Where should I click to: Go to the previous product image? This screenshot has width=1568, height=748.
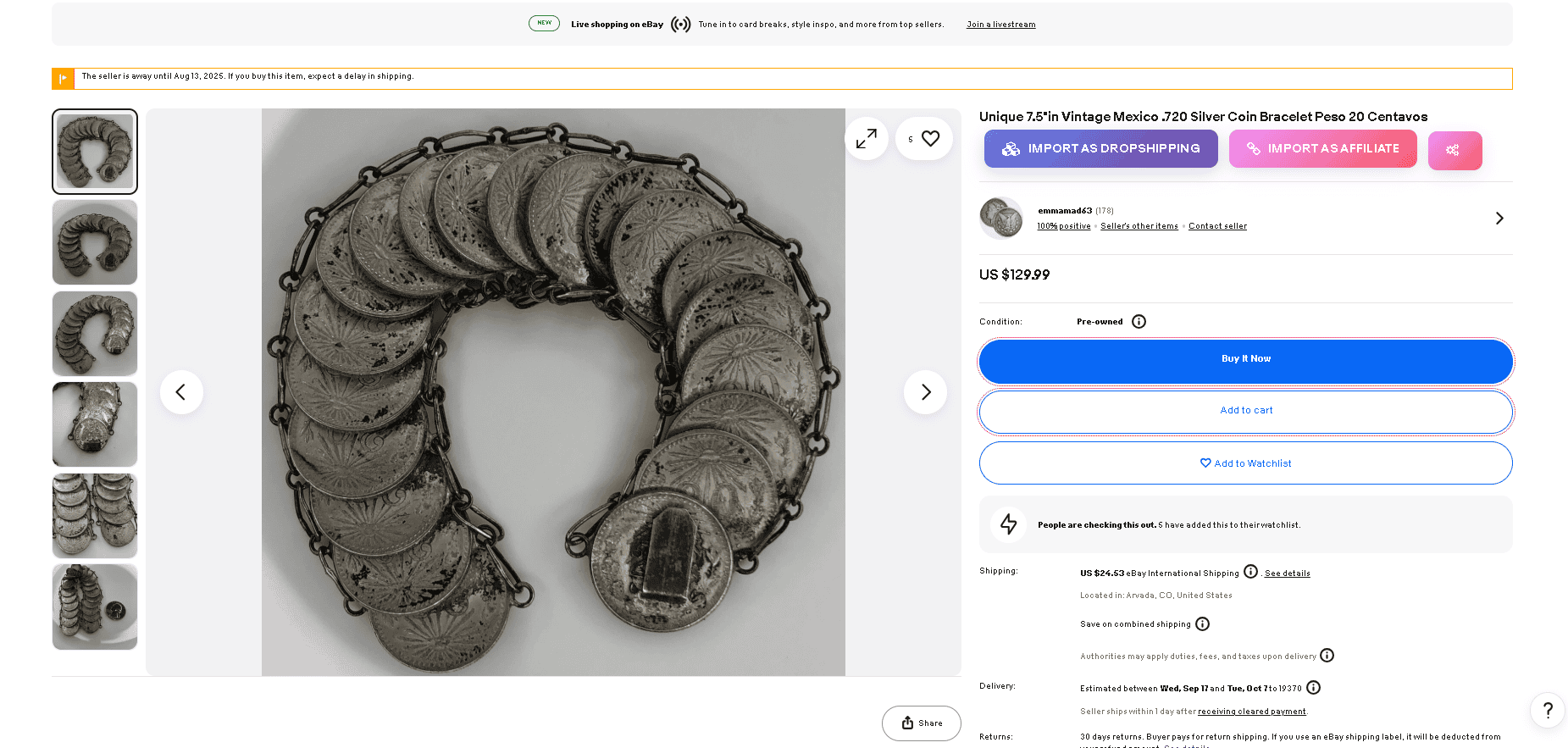pos(181,392)
